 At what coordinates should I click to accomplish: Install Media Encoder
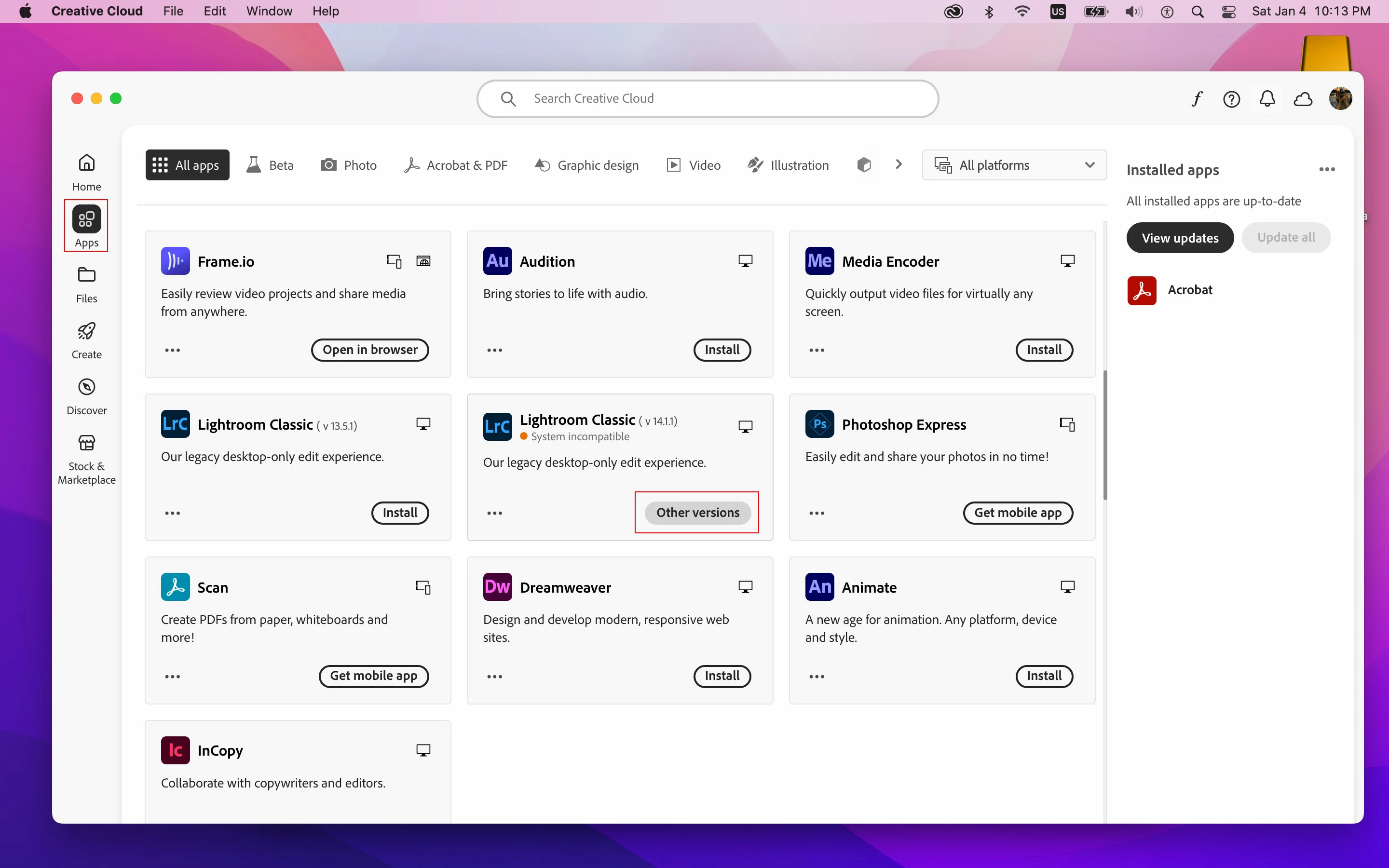coord(1044,350)
